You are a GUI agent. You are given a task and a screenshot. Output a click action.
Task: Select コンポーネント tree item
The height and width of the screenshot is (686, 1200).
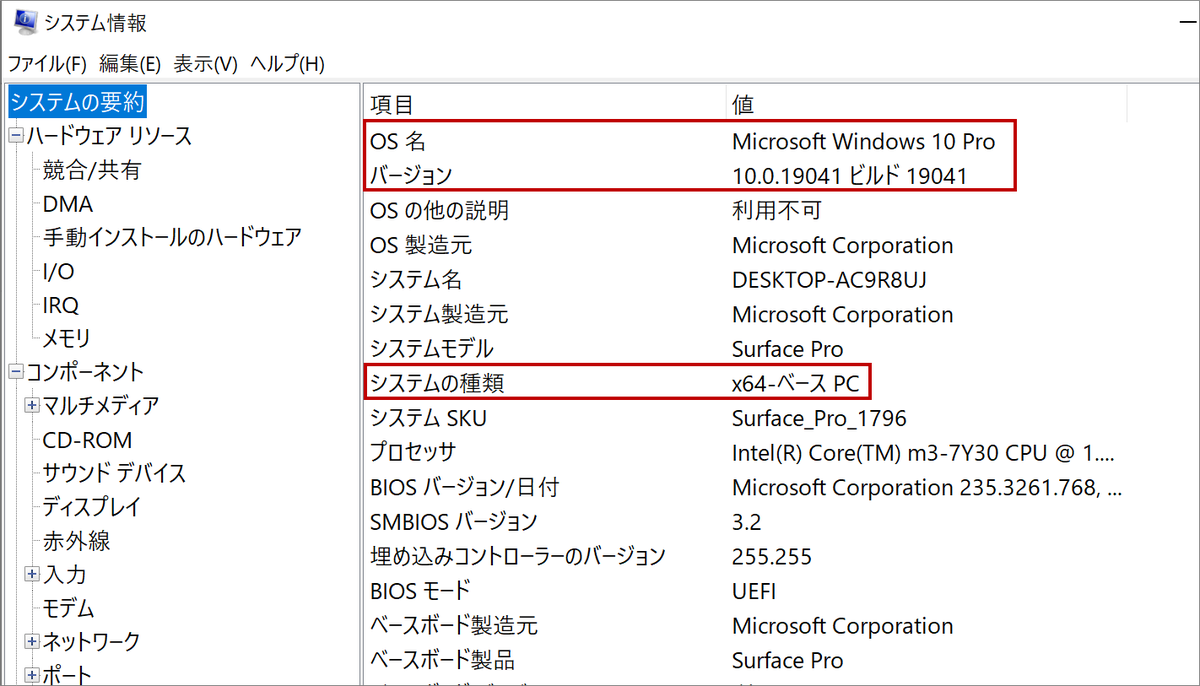point(85,372)
